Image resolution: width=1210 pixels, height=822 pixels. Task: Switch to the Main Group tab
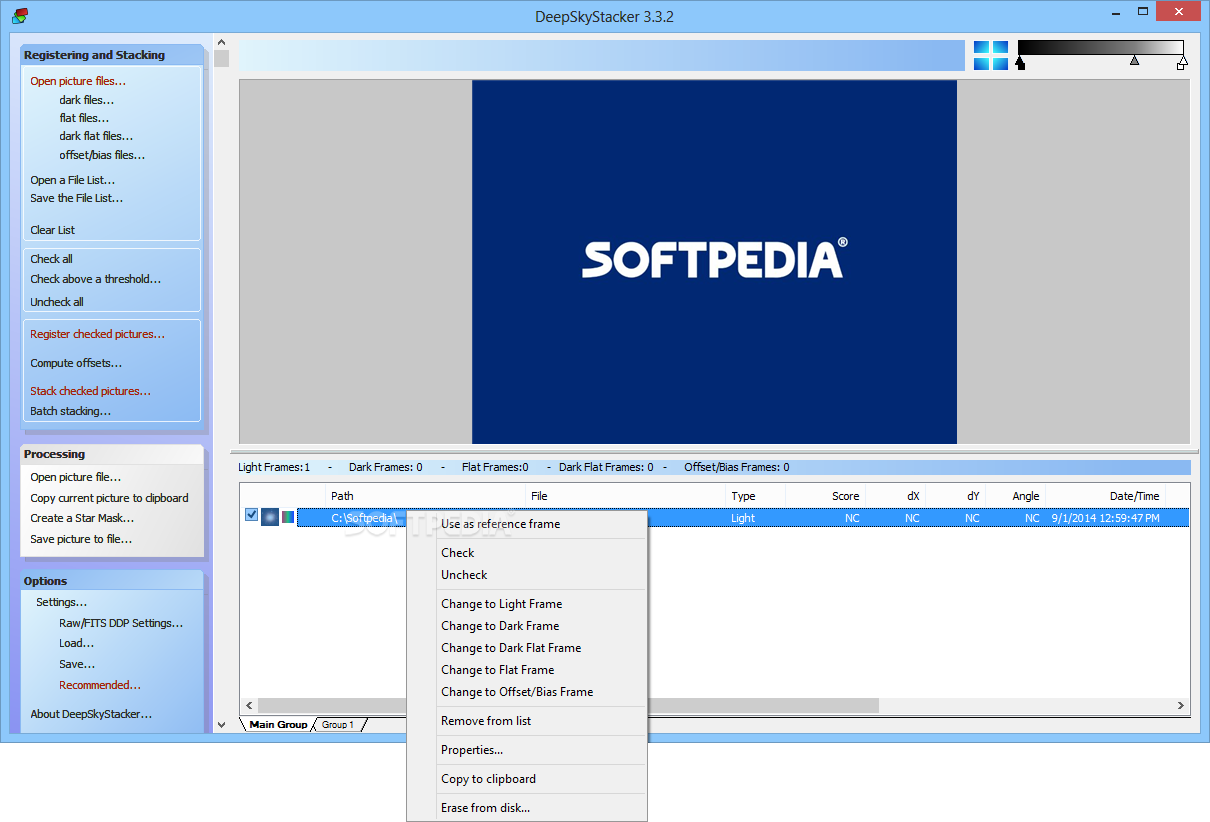(x=278, y=724)
